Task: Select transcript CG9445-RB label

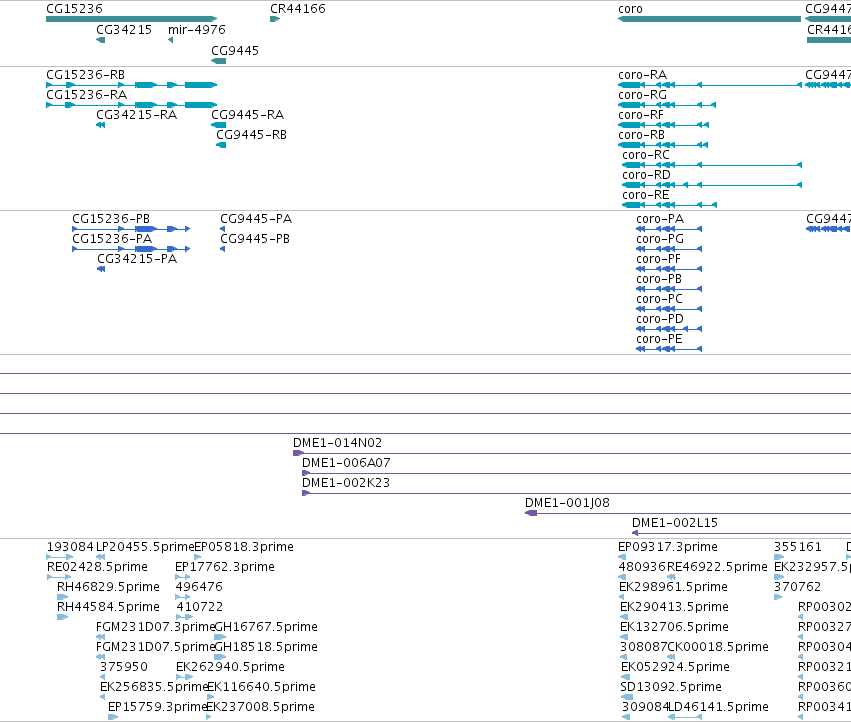Action: point(251,135)
